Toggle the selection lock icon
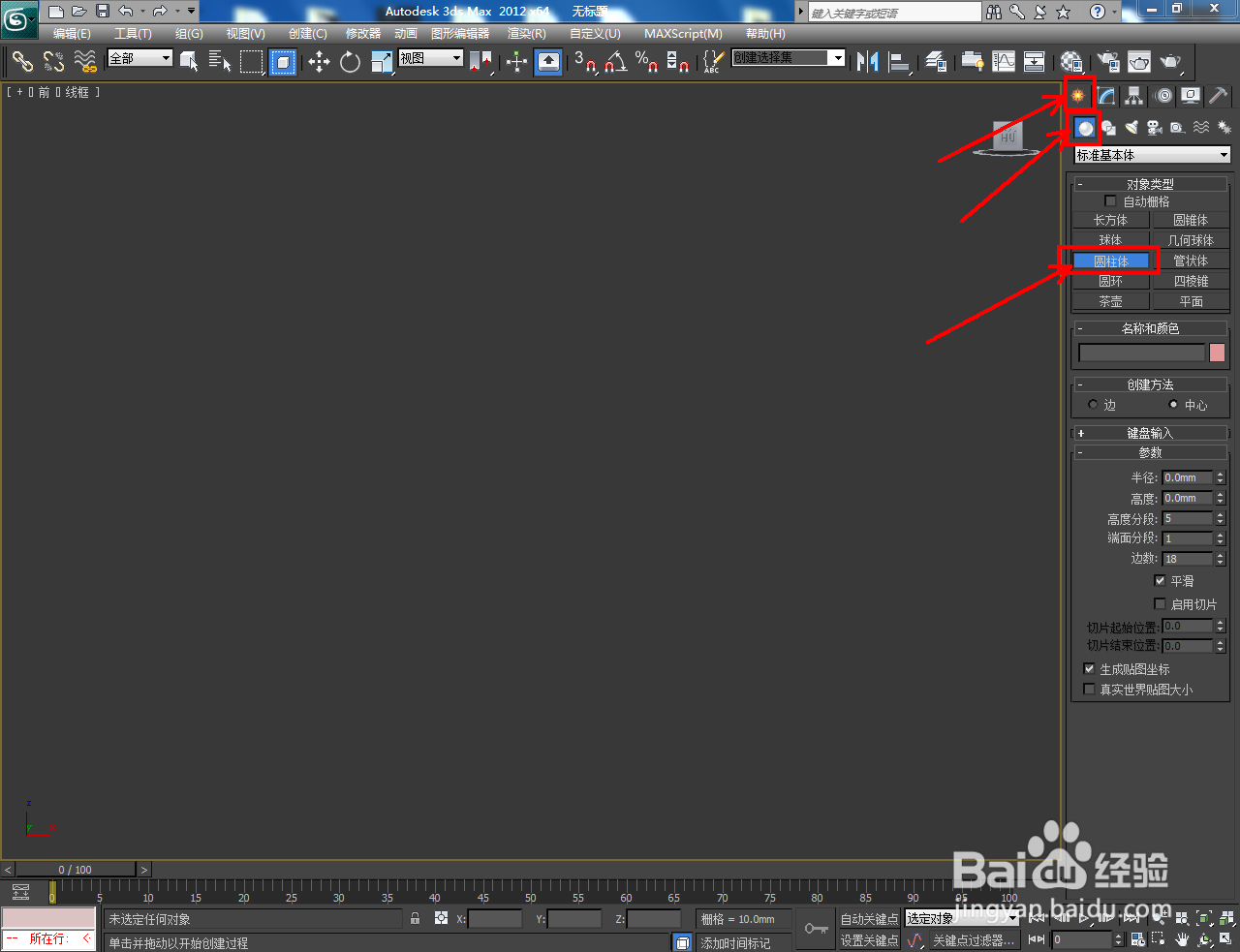 coord(415,919)
